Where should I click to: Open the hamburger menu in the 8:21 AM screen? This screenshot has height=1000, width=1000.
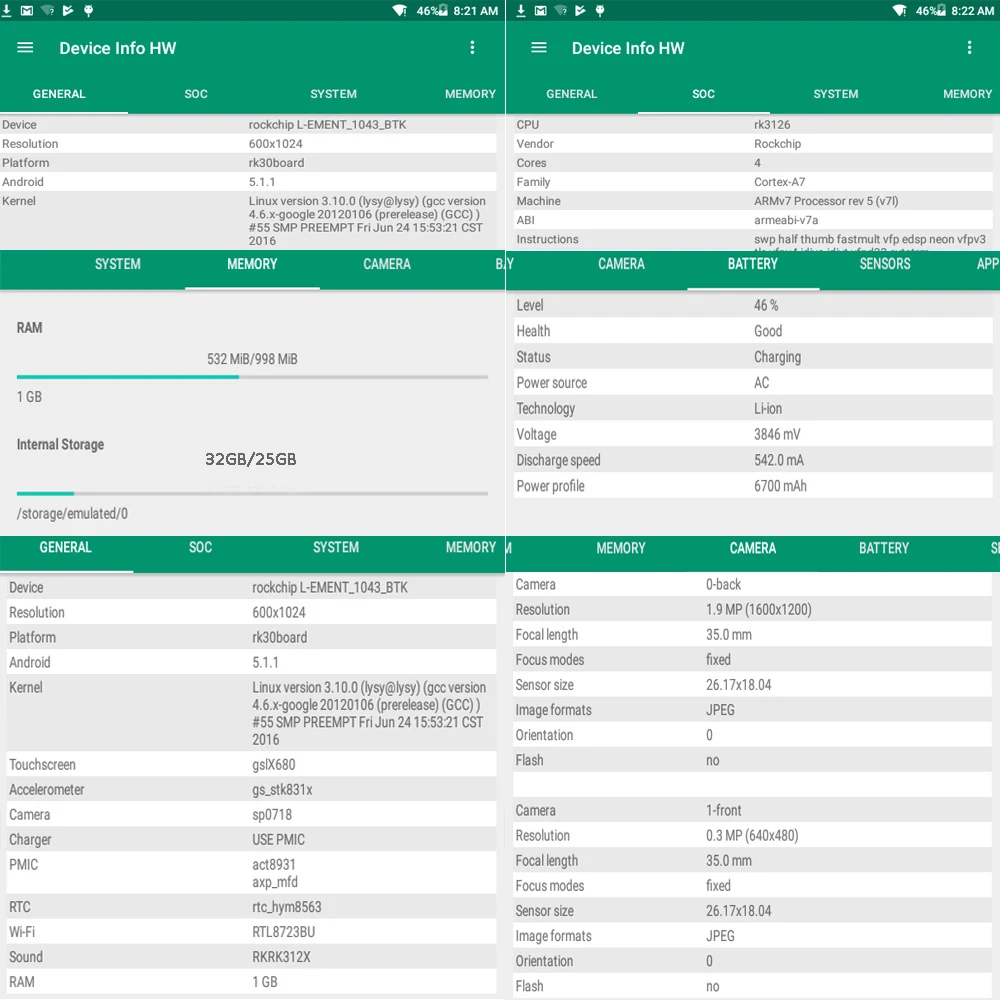point(25,48)
